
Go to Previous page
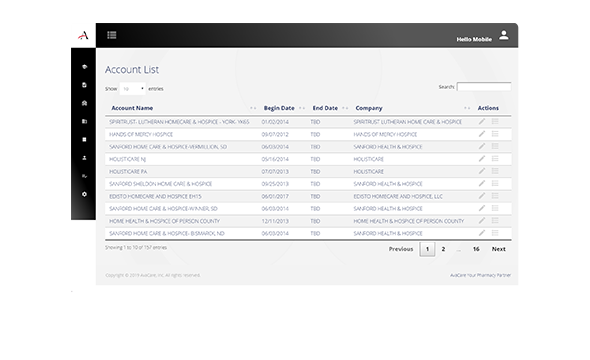pyautogui.click(x=401, y=249)
